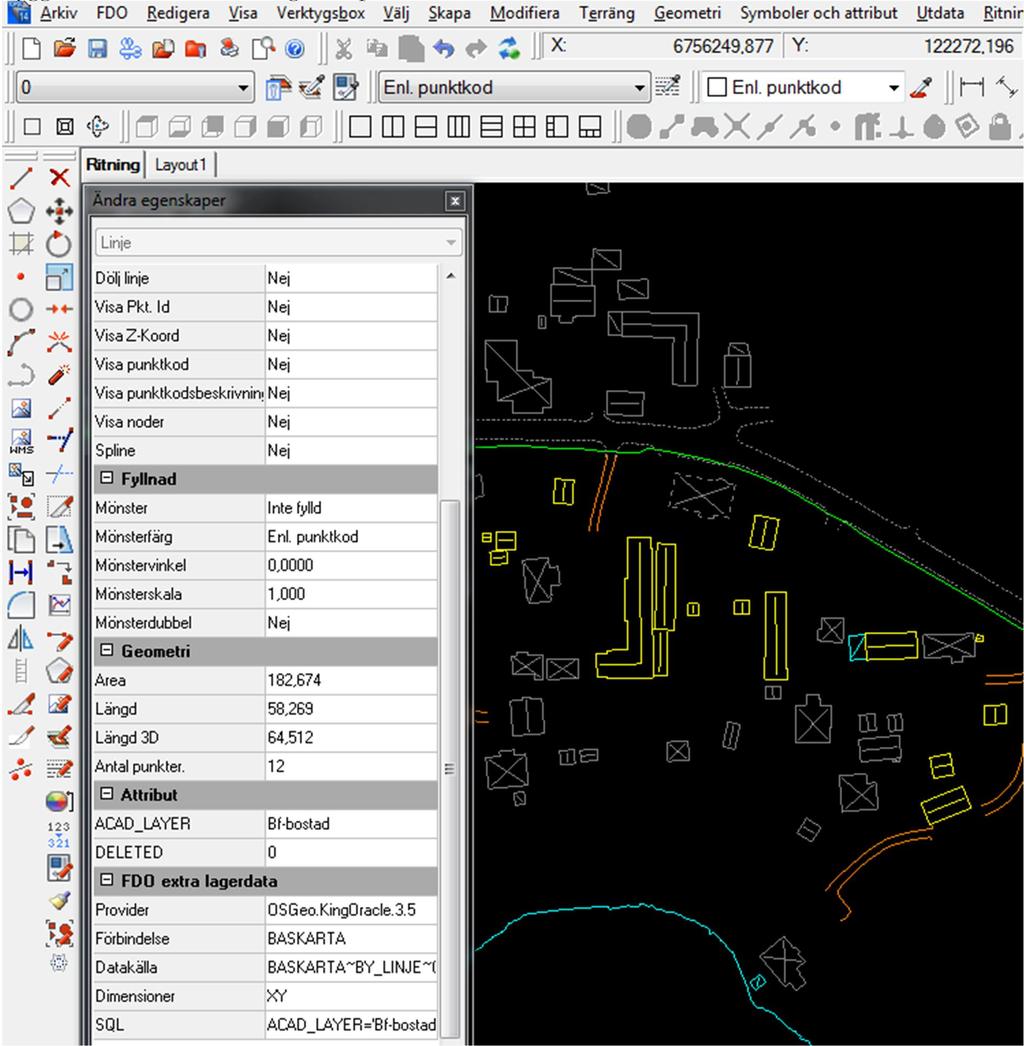Toggle the diamond-shaped snap icon
Viewport: 1024px width, 1046px height.
pyautogui.click(x=967, y=126)
